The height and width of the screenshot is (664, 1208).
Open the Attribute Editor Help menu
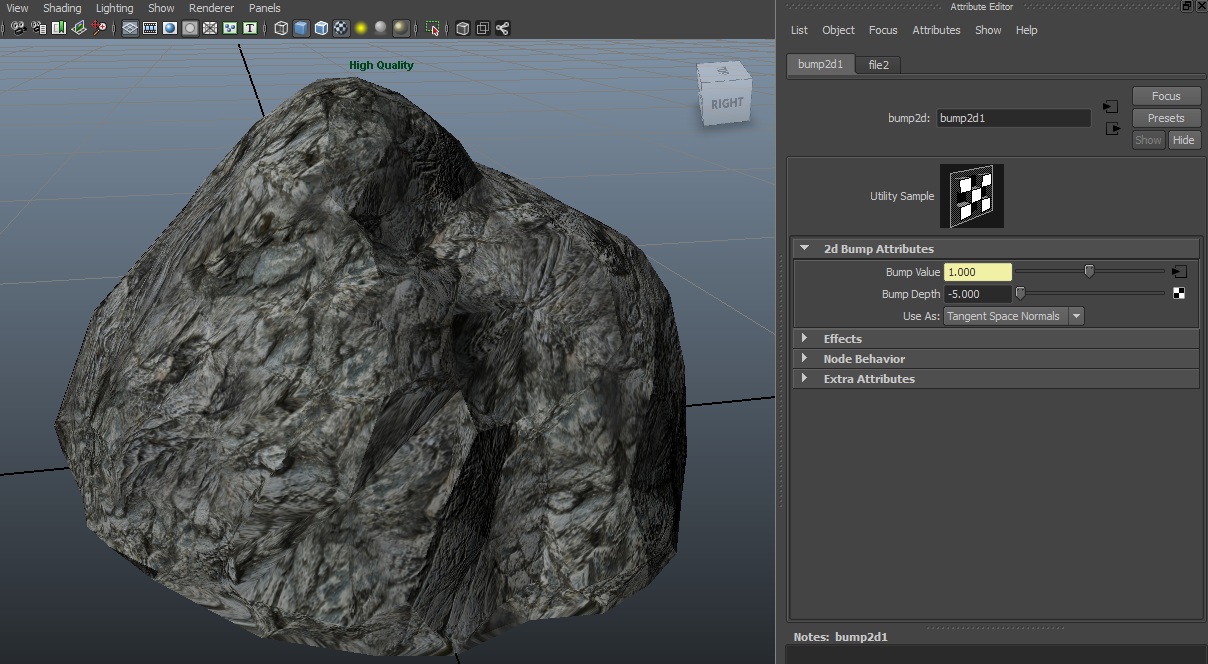click(x=1027, y=30)
